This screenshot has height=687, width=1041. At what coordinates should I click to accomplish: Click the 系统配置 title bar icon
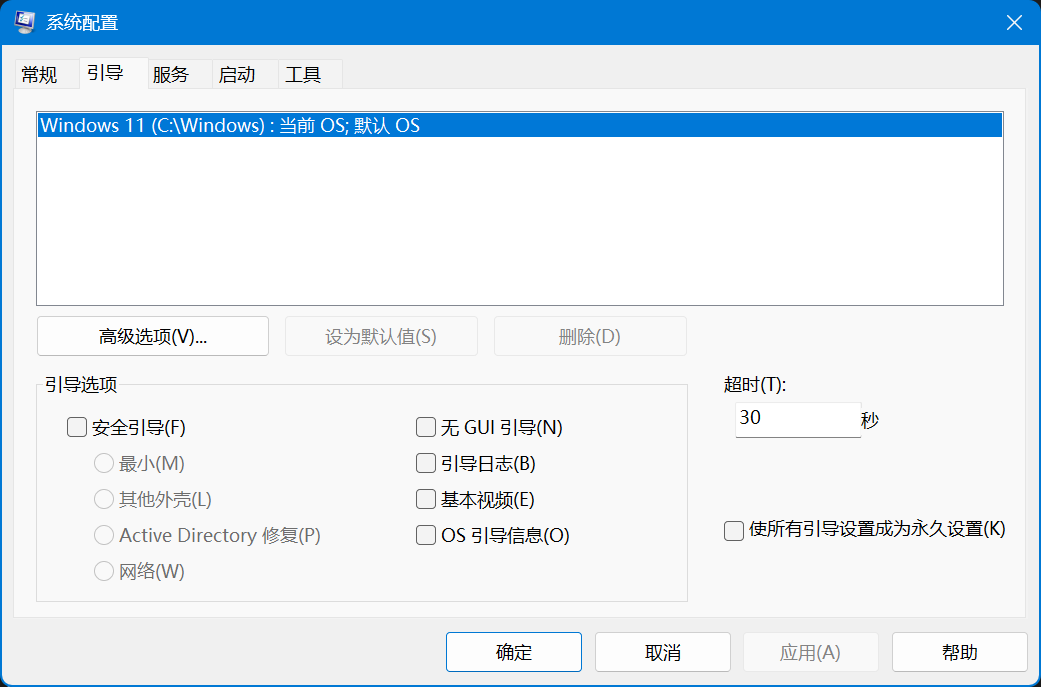[23, 21]
